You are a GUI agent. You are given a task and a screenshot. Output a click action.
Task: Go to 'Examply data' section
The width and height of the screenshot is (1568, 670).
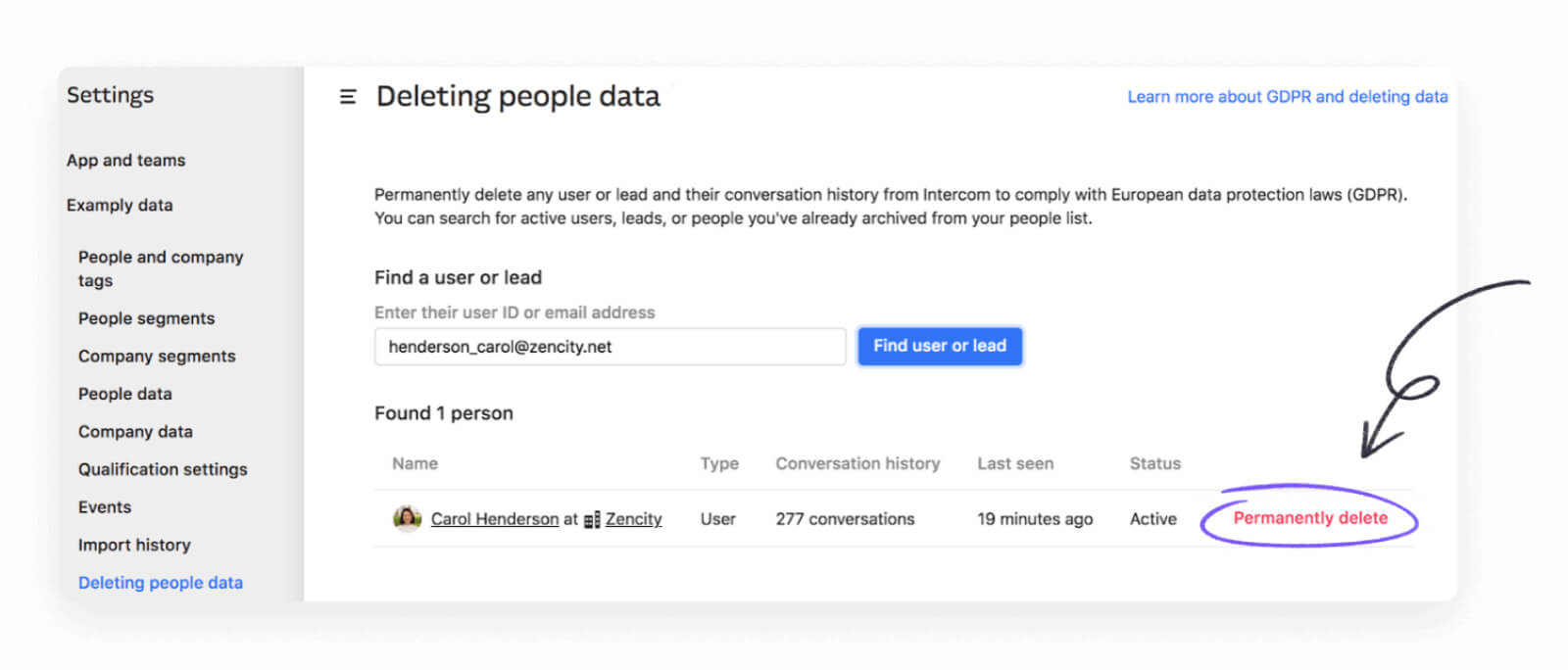point(120,205)
